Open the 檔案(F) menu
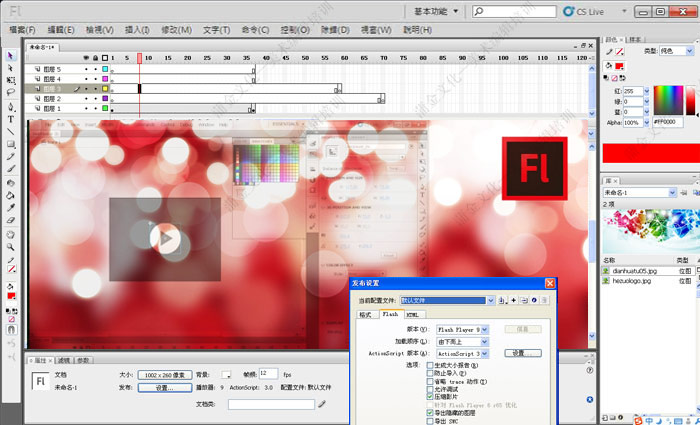The height and width of the screenshot is (425, 700). pos(22,30)
